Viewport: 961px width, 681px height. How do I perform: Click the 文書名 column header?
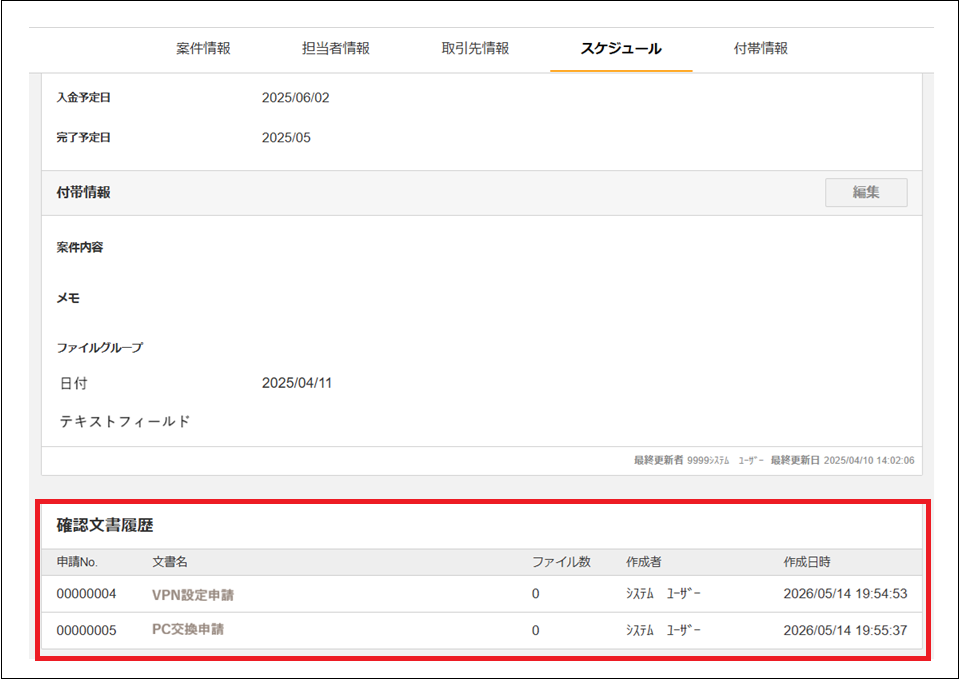[x=170, y=562]
